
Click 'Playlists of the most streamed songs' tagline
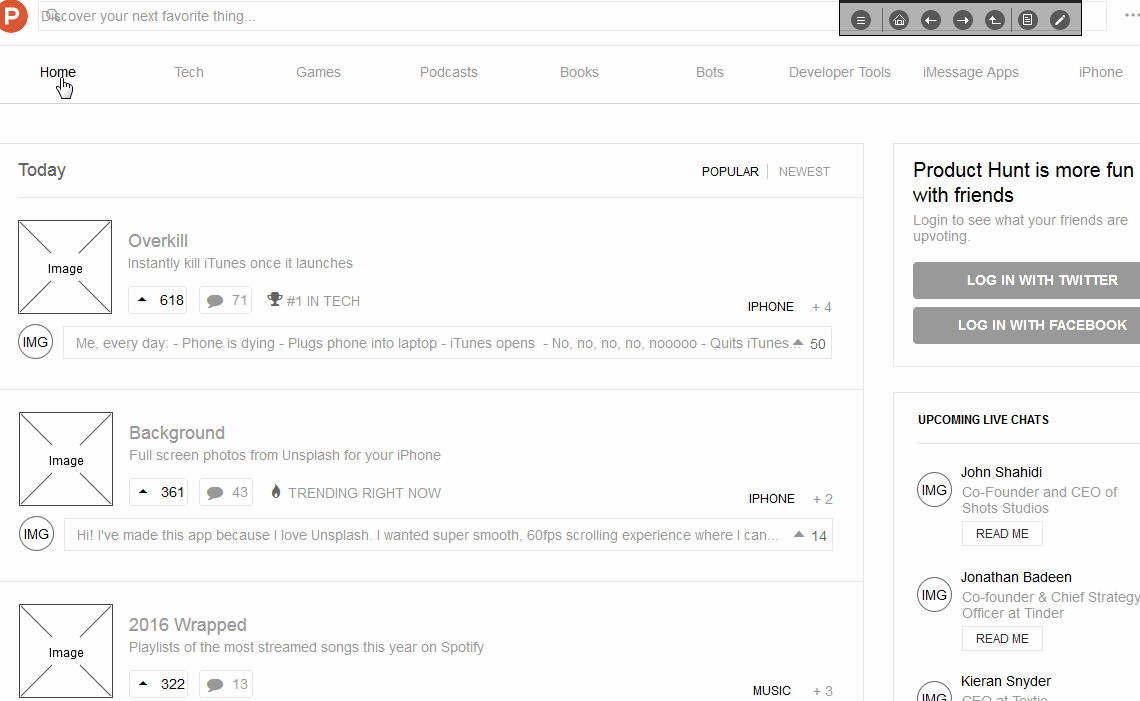pyautogui.click(x=306, y=647)
